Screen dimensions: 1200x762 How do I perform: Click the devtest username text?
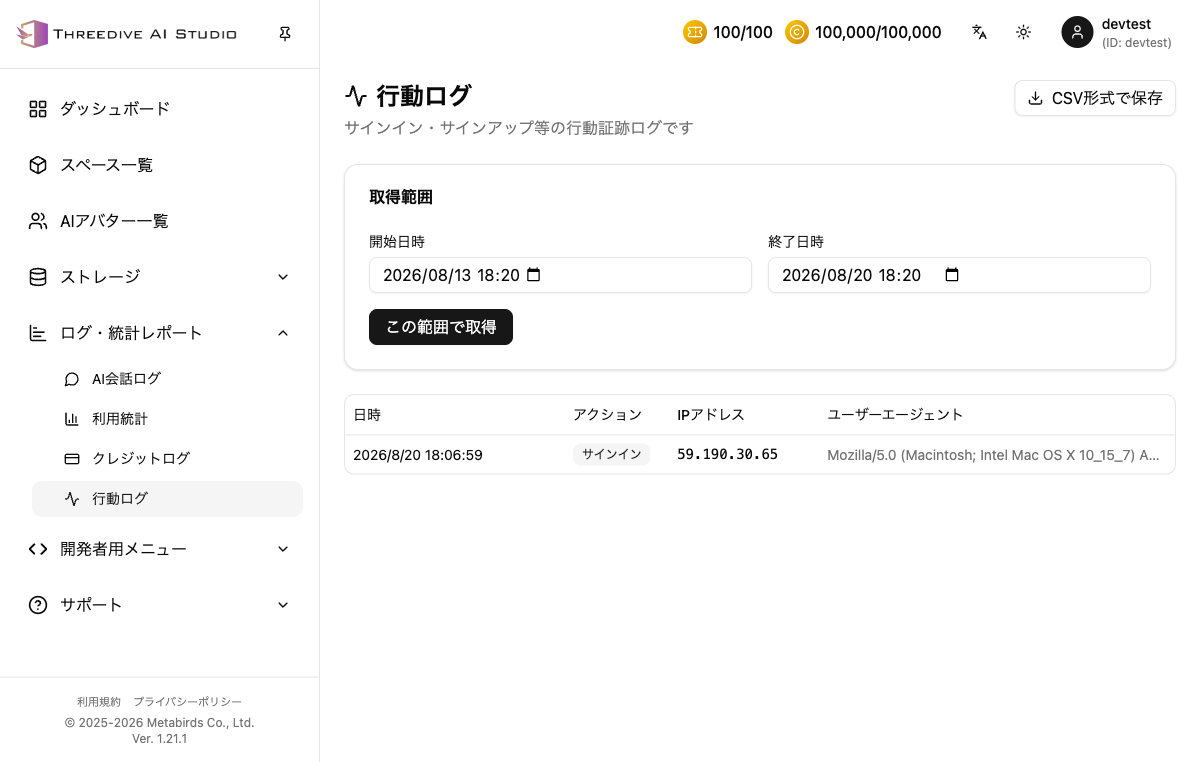(1126, 24)
